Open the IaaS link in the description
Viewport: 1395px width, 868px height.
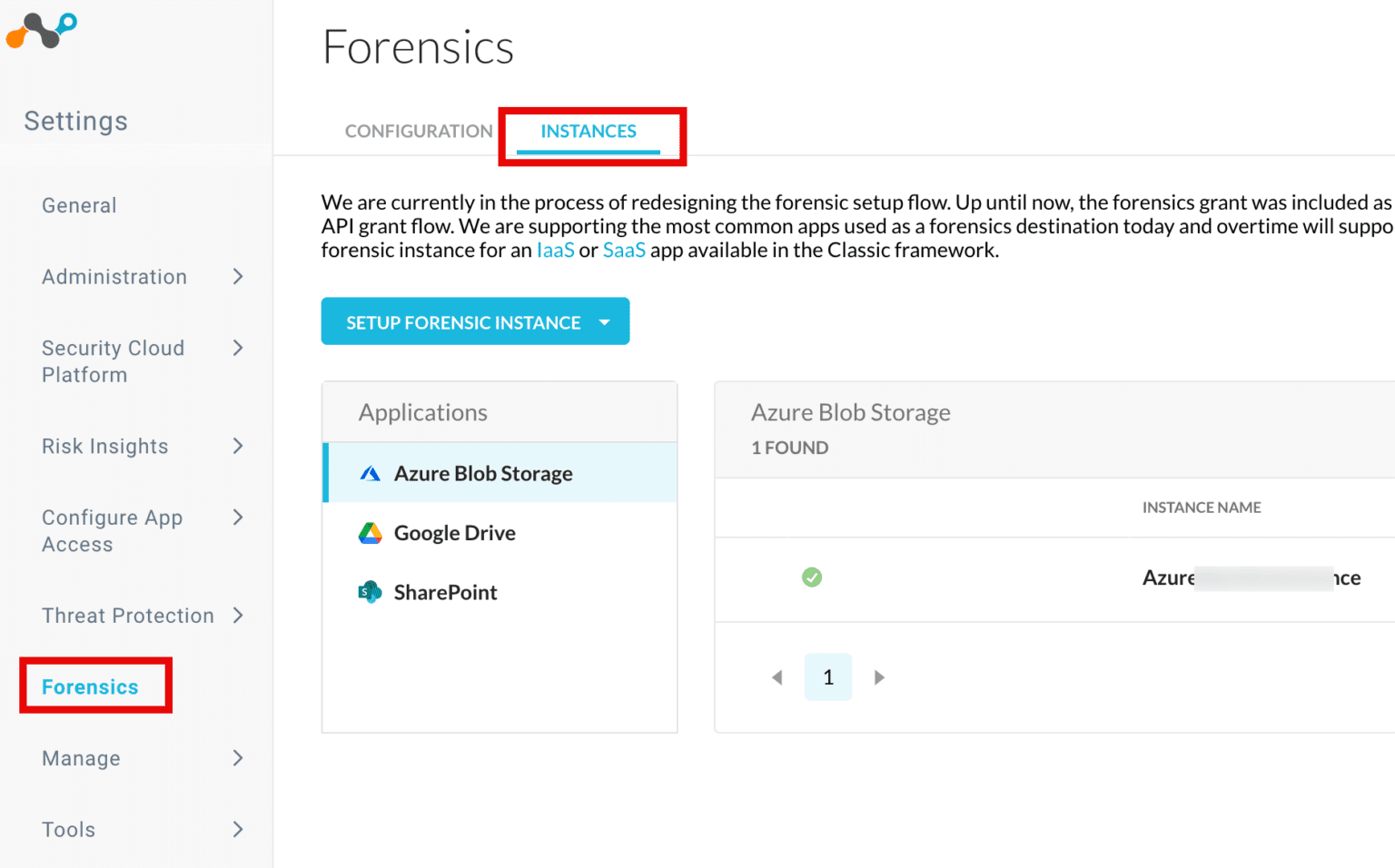point(555,250)
